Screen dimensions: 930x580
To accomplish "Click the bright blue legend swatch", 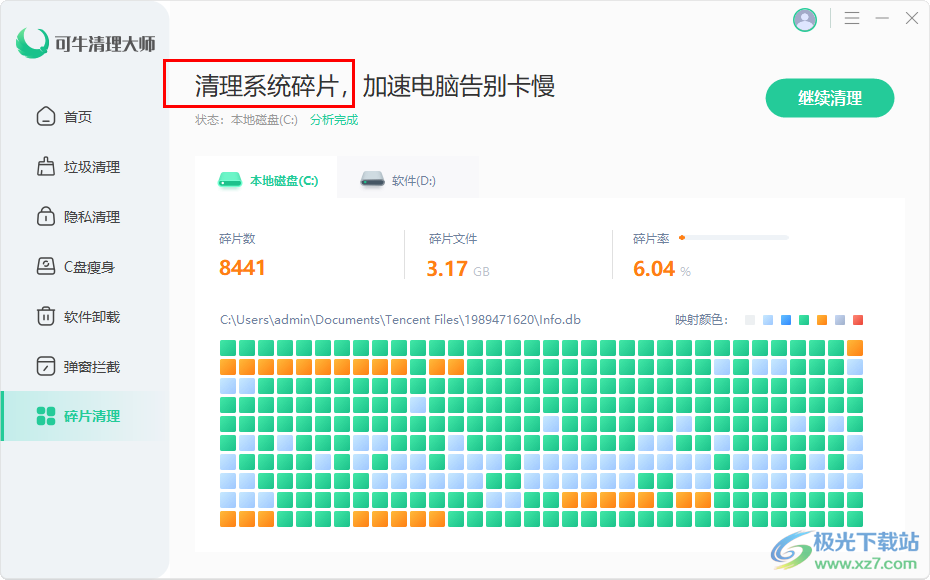I will tap(786, 320).
